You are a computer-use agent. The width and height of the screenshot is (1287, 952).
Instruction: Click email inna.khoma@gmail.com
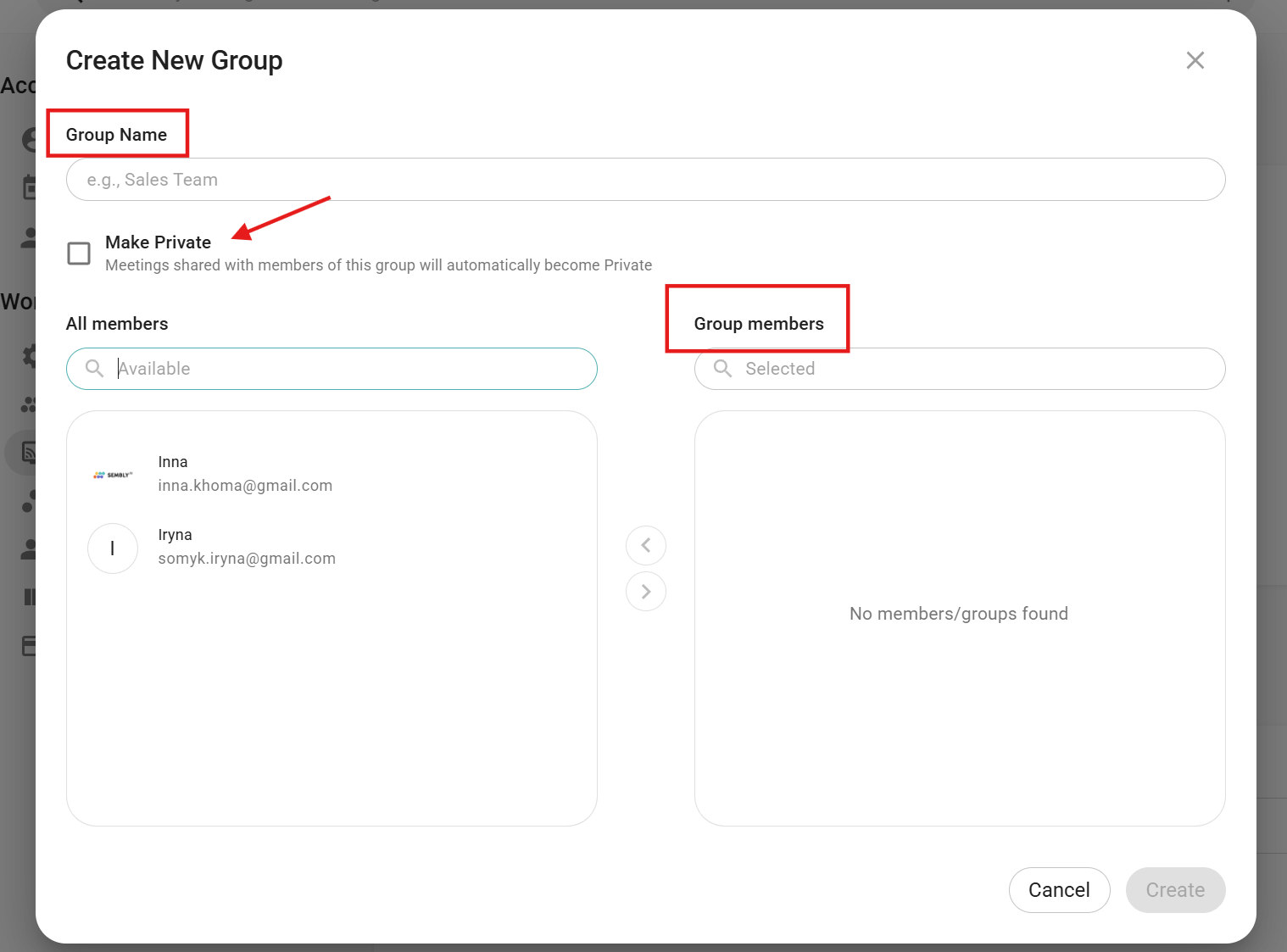click(245, 486)
